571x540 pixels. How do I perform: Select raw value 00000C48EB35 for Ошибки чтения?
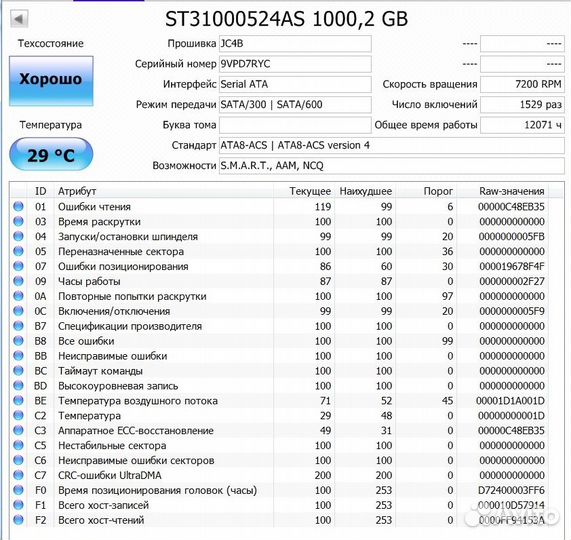coord(511,207)
